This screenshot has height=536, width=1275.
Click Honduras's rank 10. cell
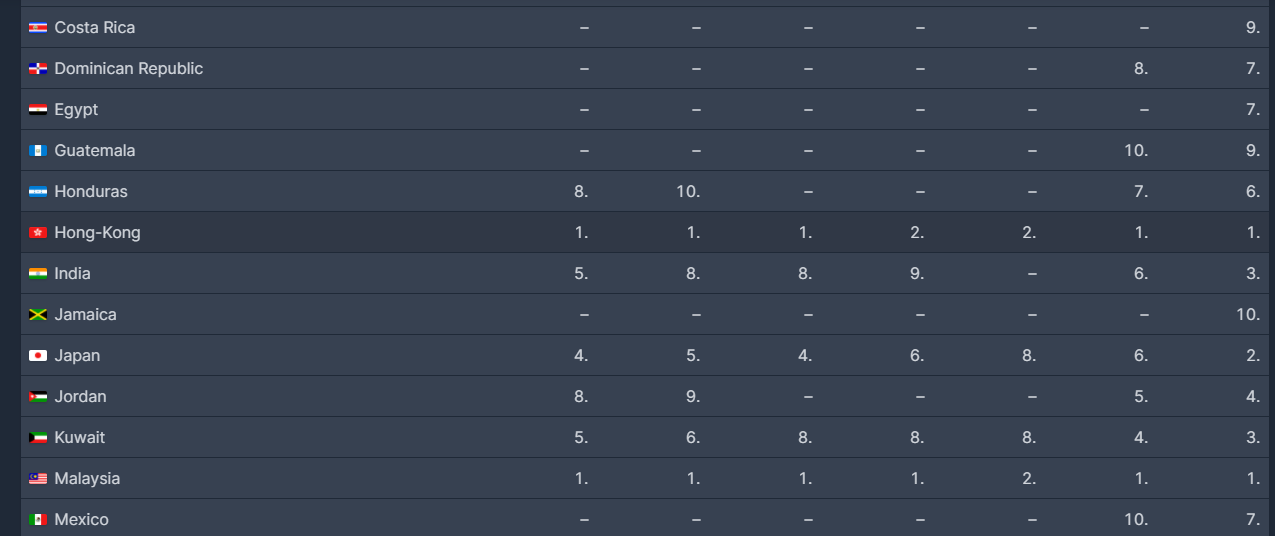pos(687,192)
